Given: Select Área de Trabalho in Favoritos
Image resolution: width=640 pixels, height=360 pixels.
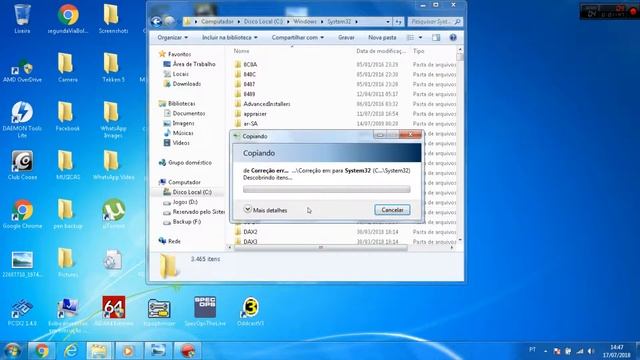Looking at the screenshot, I should [189, 64].
